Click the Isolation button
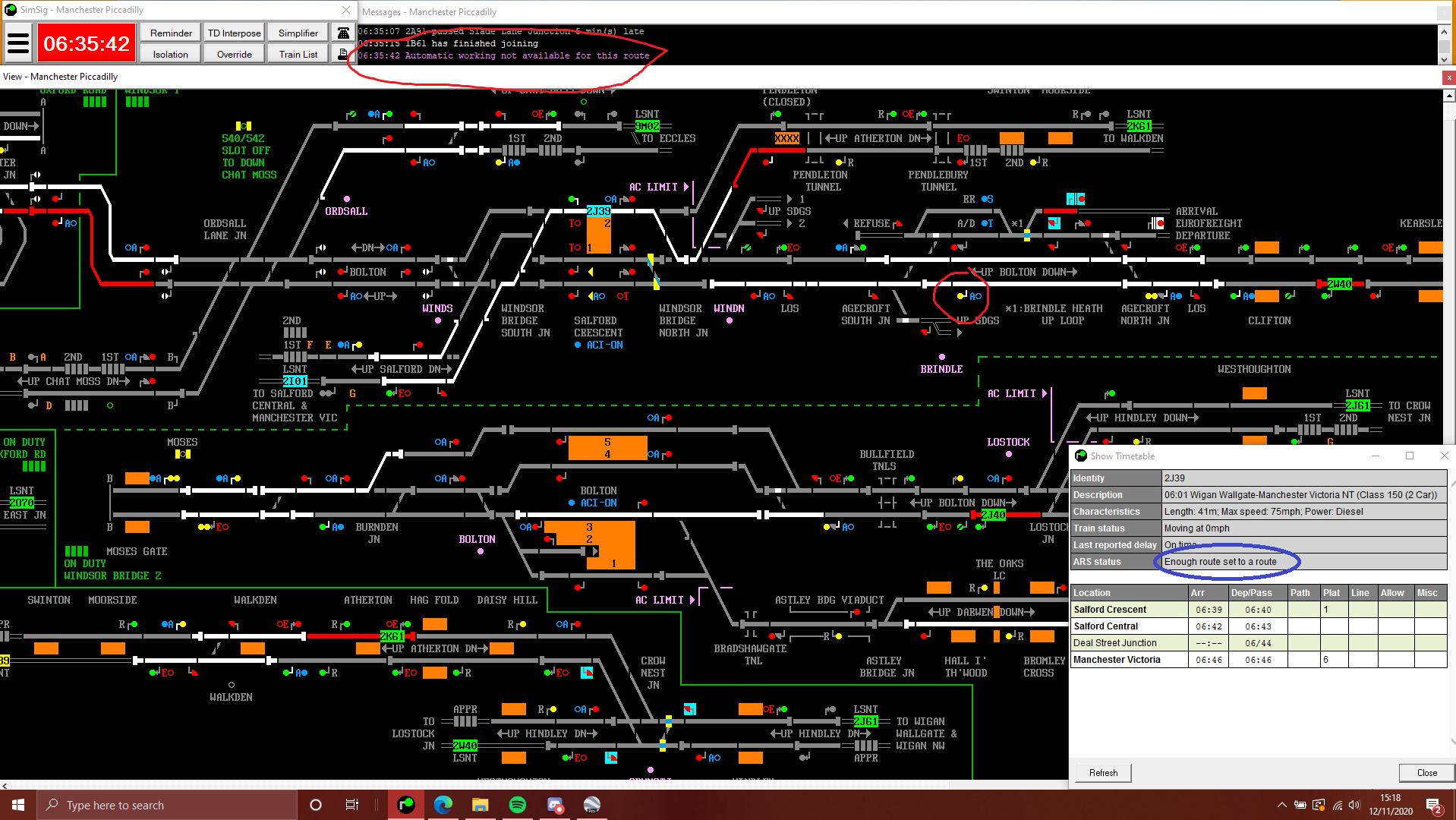 (171, 54)
